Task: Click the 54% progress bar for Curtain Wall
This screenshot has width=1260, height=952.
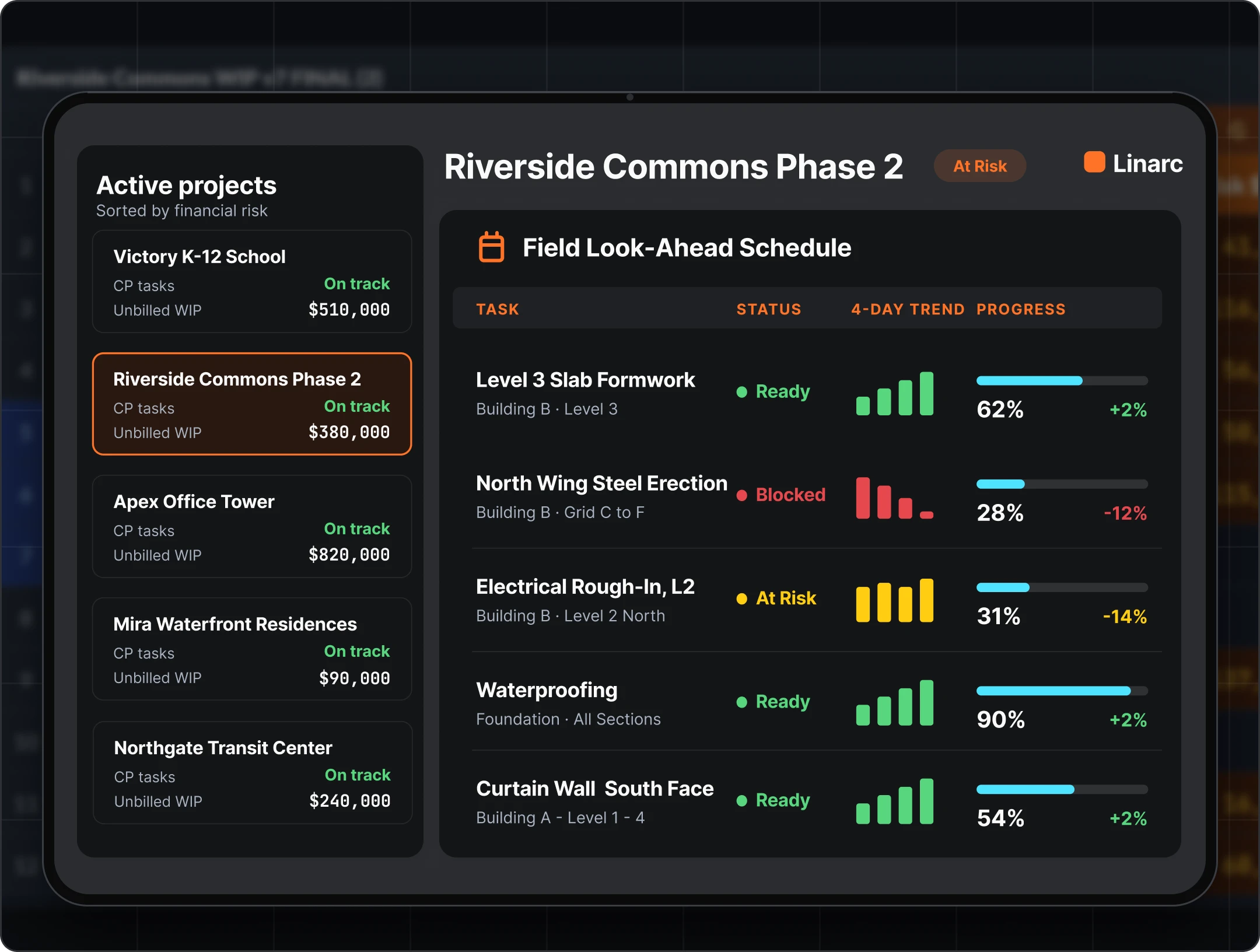Action: pyautogui.click(x=1062, y=789)
